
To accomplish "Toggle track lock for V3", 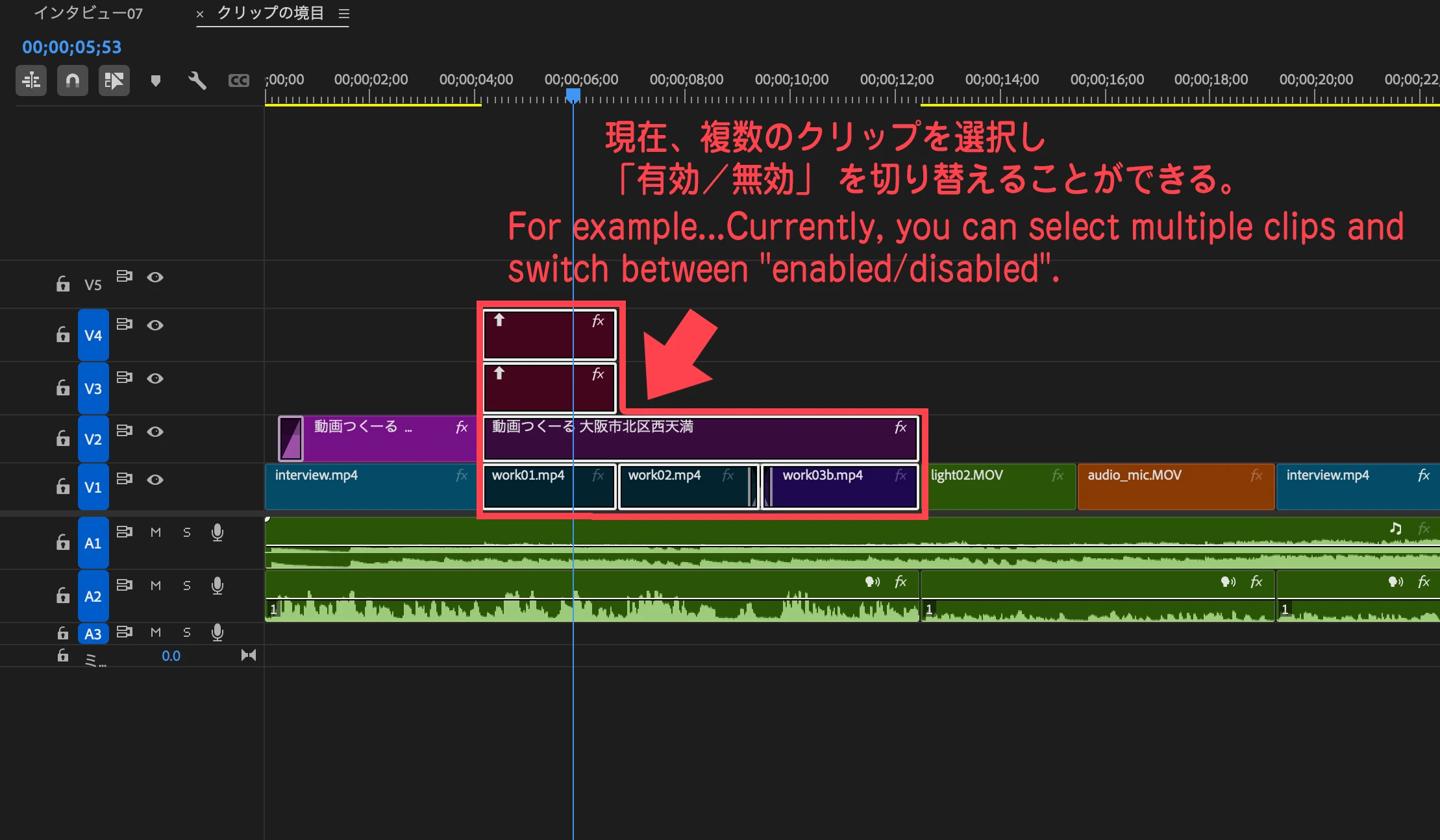I will (63, 388).
